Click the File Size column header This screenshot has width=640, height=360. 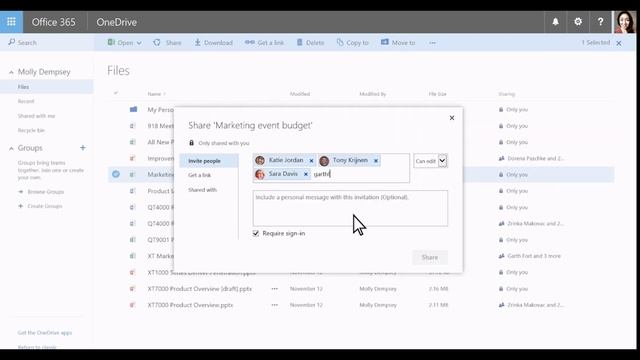click(x=438, y=94)
